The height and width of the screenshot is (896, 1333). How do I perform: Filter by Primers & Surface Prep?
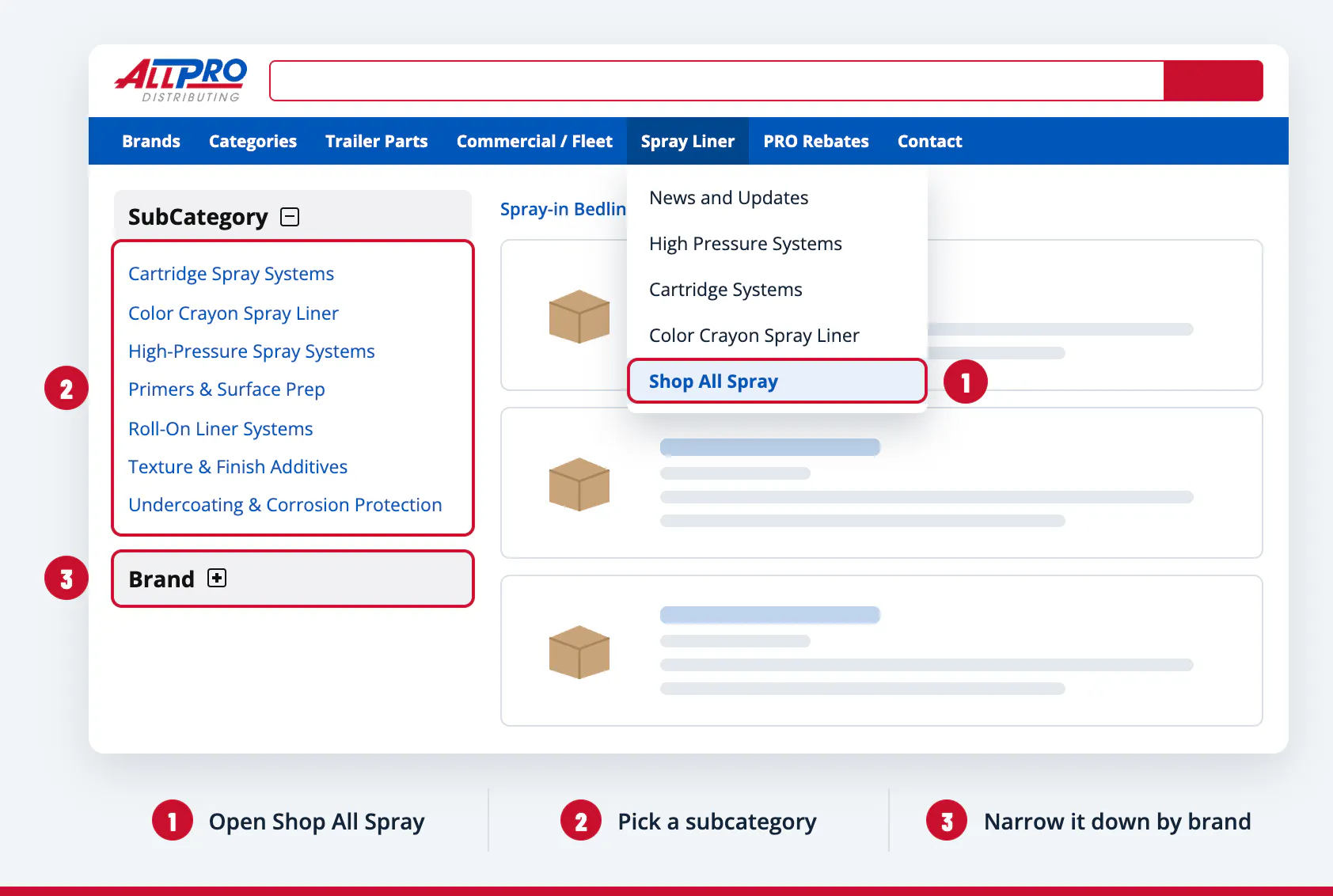pyautogui.click(x=226, y=389)
